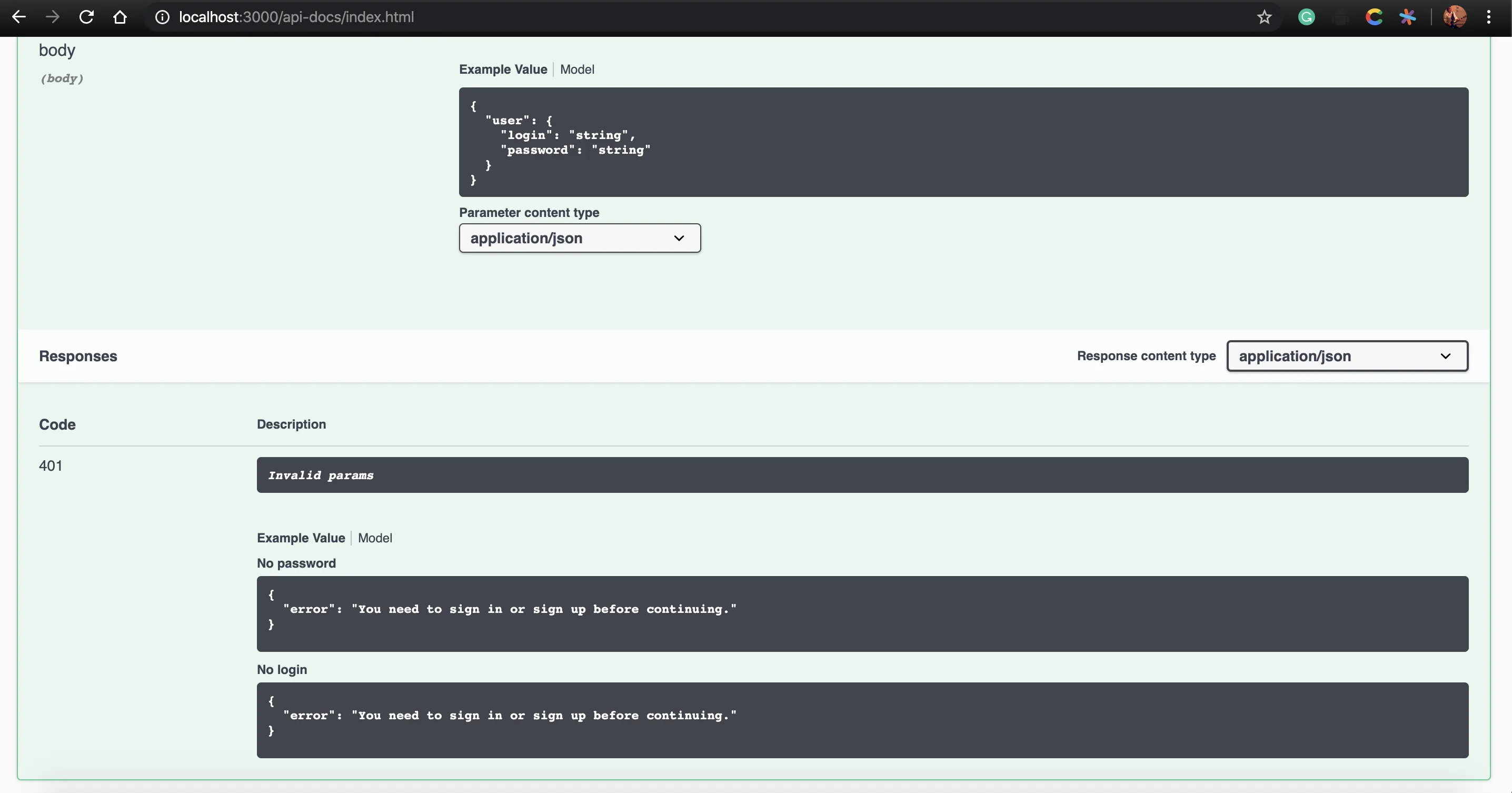This screenshot has height=793, width=1512.
Task: Select 401 response Example Value tab
Action: point(301,538)
